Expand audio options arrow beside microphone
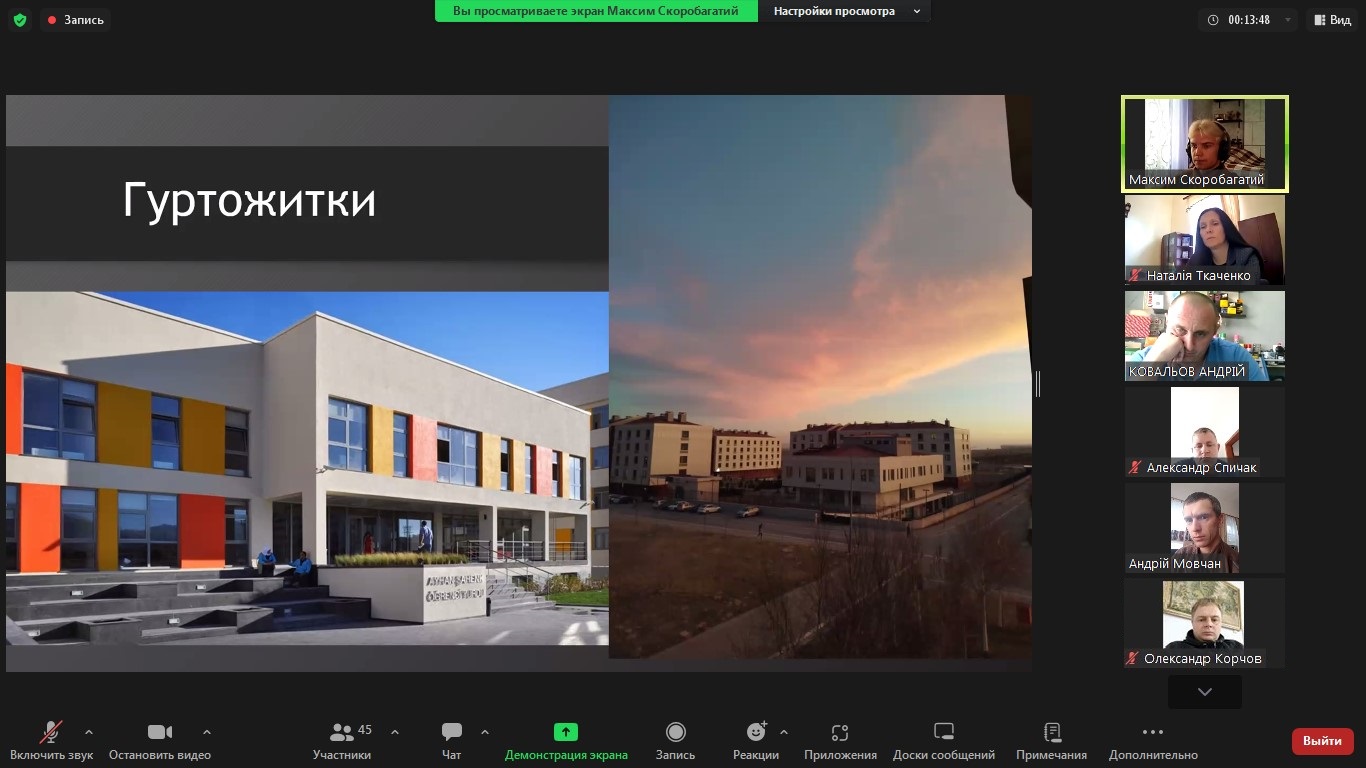1366x768 pixels. pyautogui.click(x=89, y=731)
